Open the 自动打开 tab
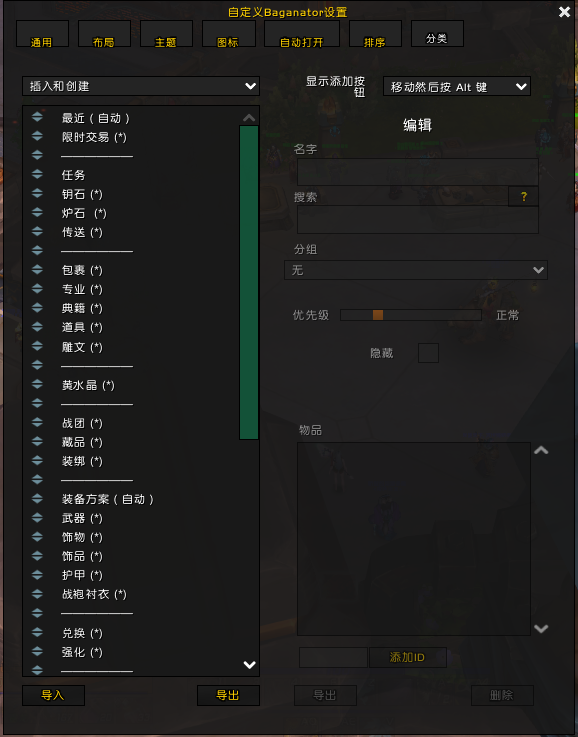578x737 pixels. pos(302,34)
